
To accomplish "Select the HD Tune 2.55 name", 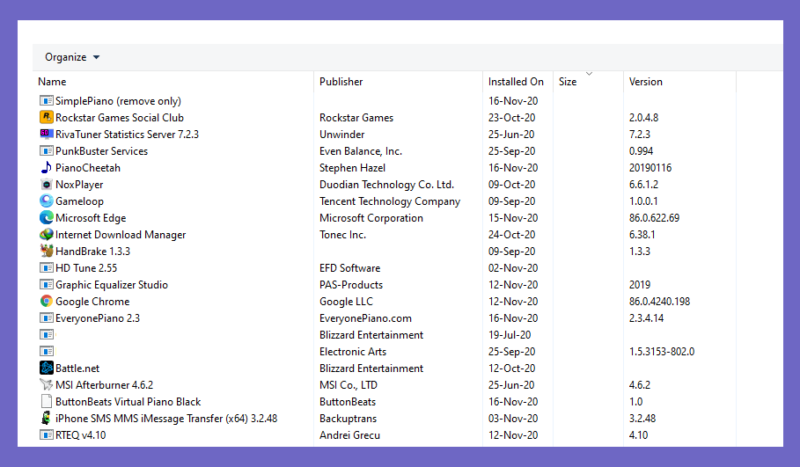I will [x=86, y=268].
